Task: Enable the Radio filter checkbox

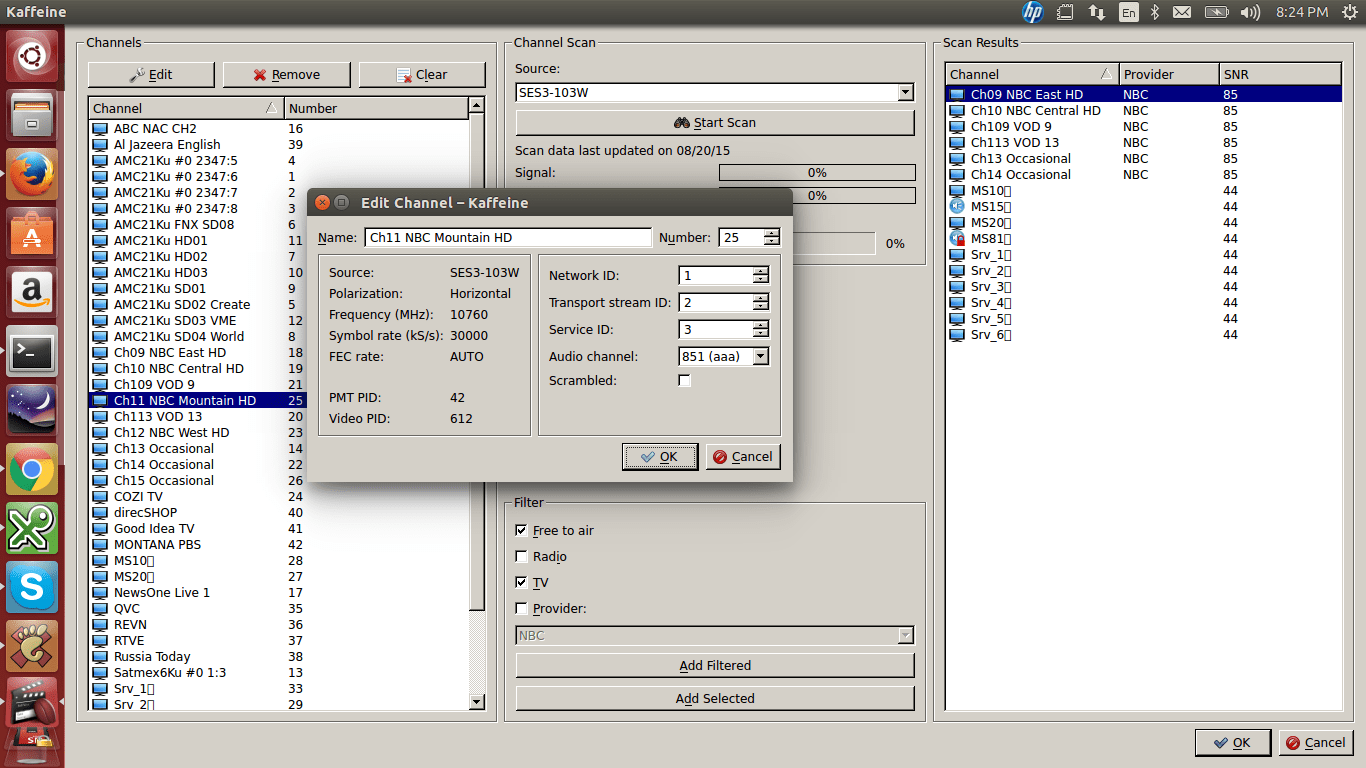Action: point(521,557)
